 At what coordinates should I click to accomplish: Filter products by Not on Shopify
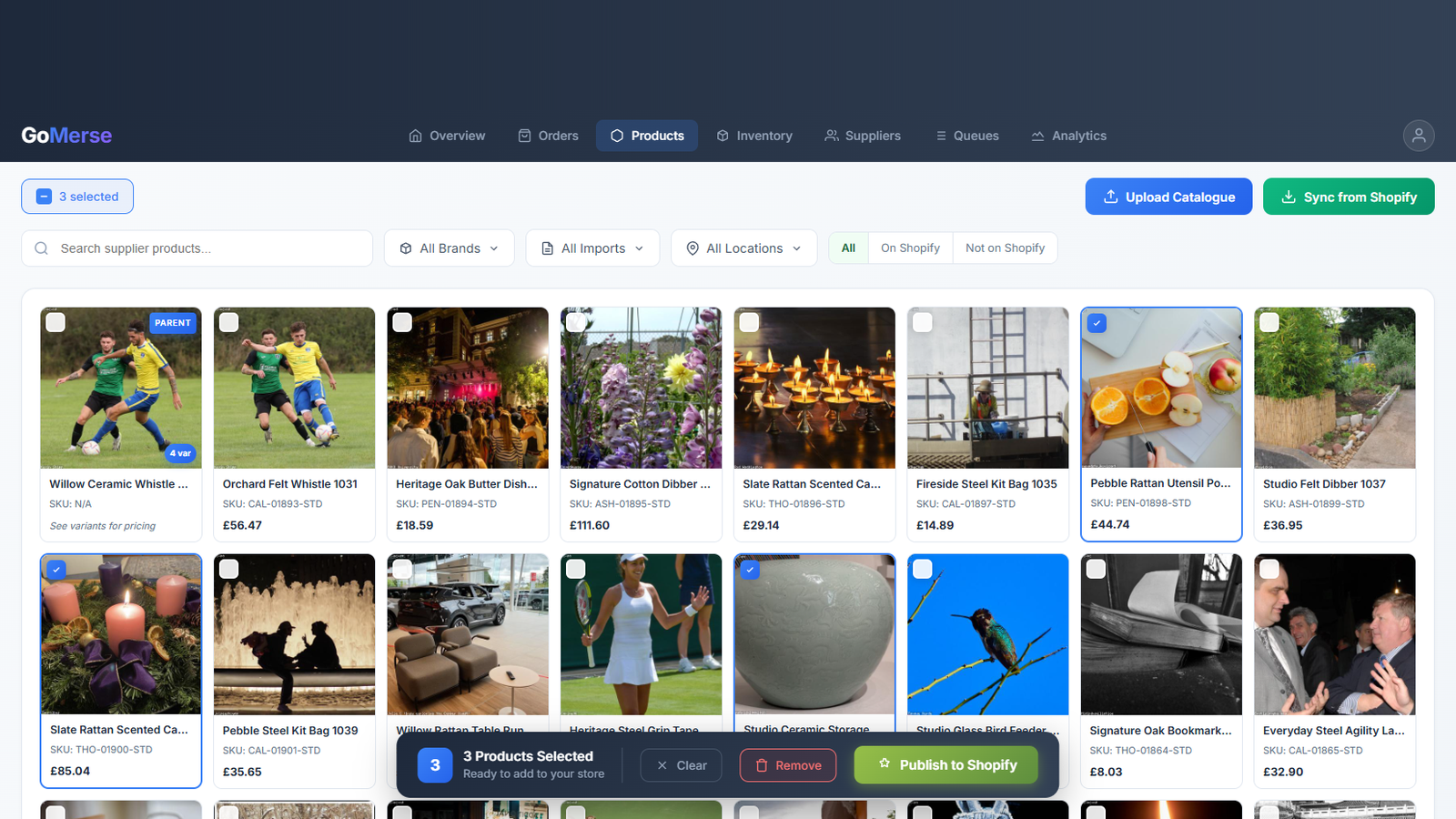click(x=1005, y=248)
